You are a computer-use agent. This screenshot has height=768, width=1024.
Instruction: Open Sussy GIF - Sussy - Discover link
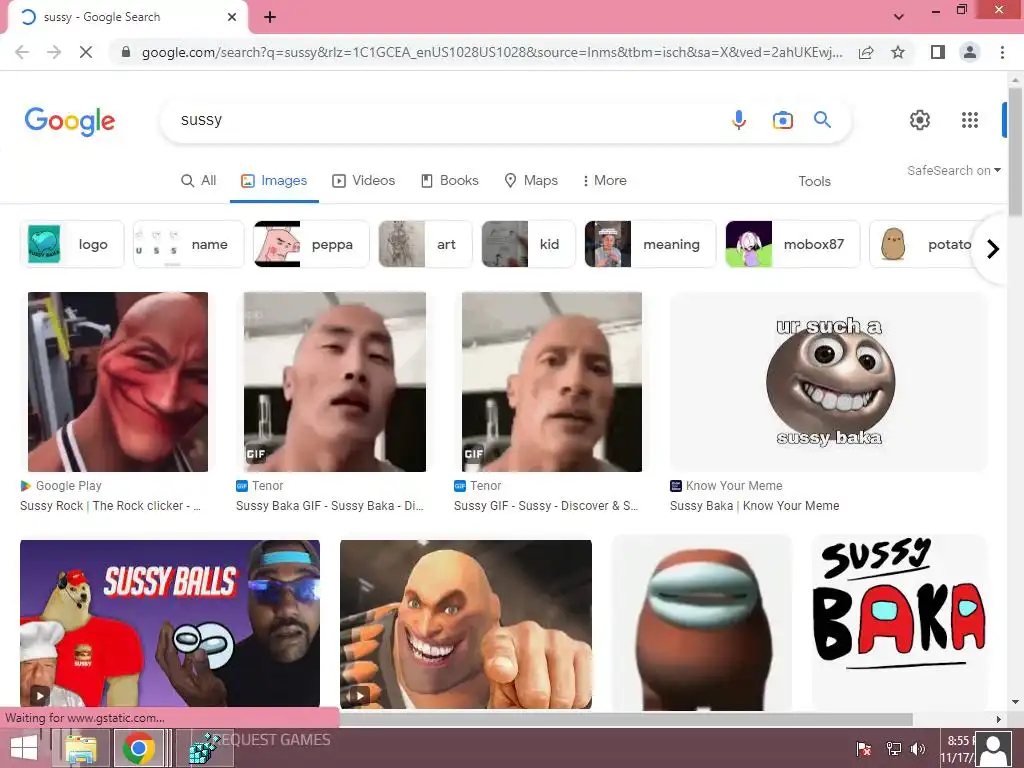pyautogui.click(x=546, y=506)
